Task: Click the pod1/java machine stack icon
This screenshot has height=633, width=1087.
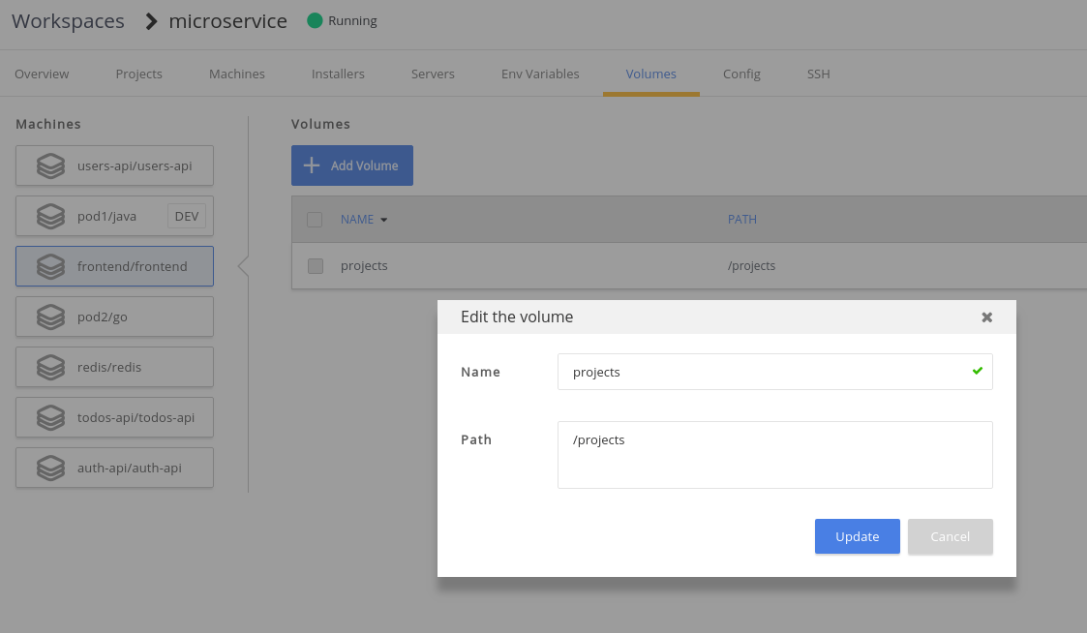Action: [x=51, y=216]
